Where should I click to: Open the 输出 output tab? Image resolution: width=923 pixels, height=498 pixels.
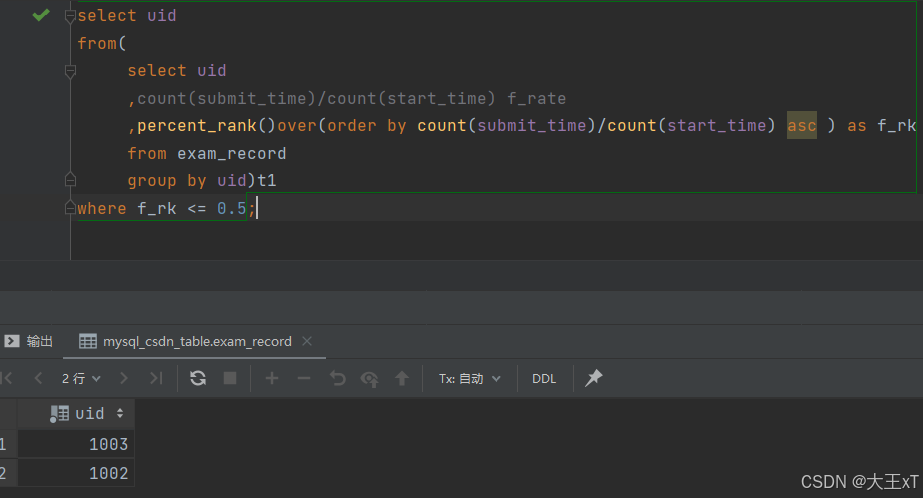[28, 341]
